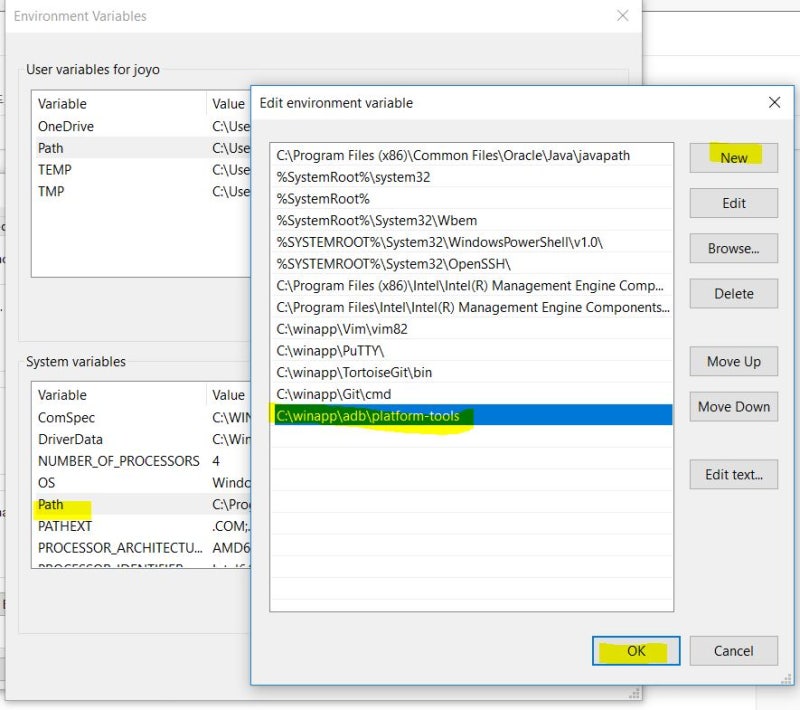Viewport: 800px width, 710px height.
Task: Click the Browse... button
Action: pyautogui.click(x=733, y=248)
